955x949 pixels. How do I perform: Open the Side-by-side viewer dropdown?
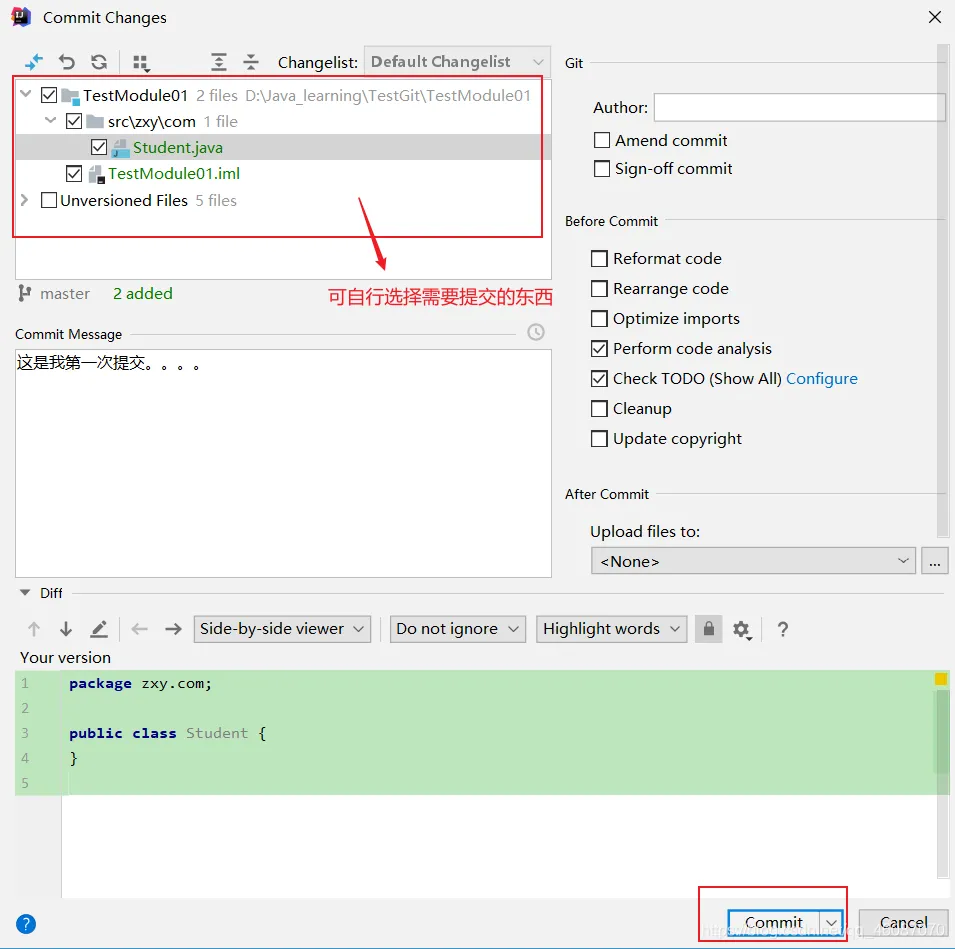click(x=282, y=629)
